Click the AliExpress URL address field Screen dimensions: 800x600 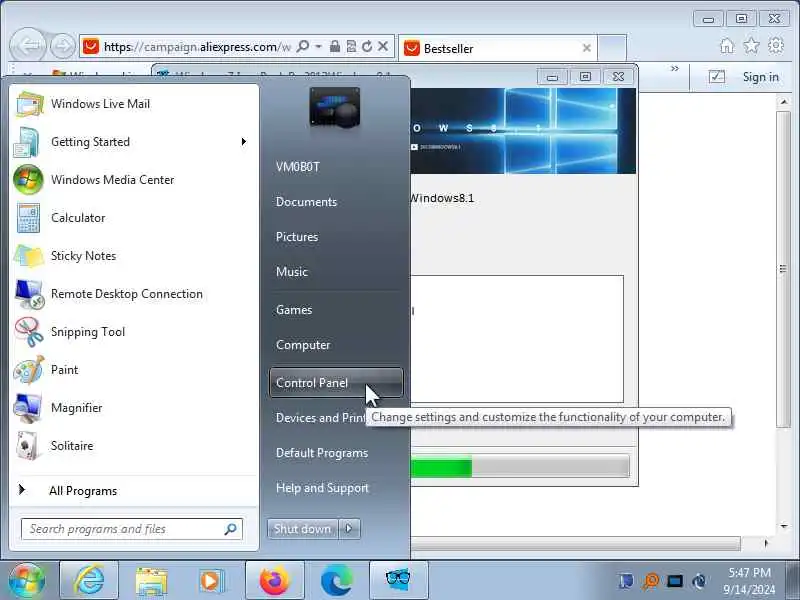196,47
